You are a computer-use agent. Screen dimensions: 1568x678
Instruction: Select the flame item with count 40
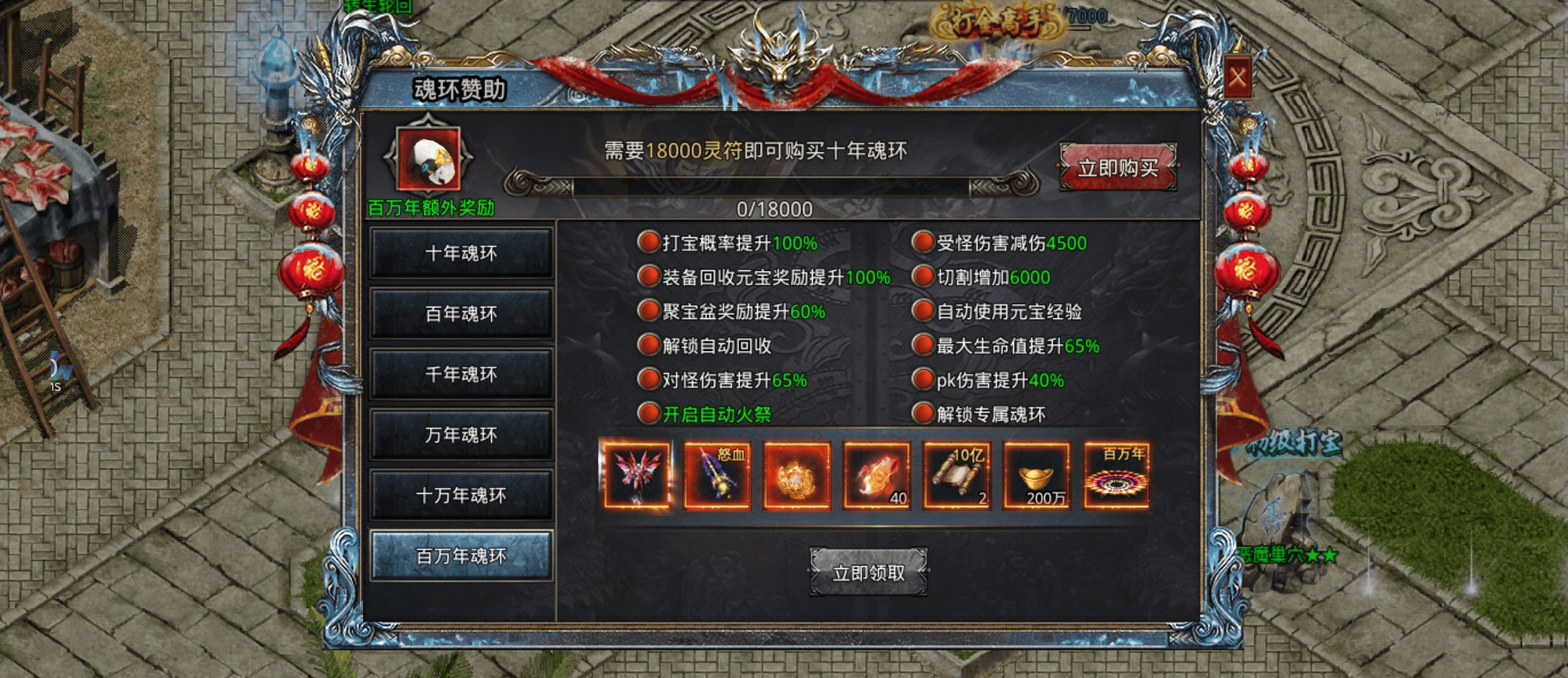[876, 475]
